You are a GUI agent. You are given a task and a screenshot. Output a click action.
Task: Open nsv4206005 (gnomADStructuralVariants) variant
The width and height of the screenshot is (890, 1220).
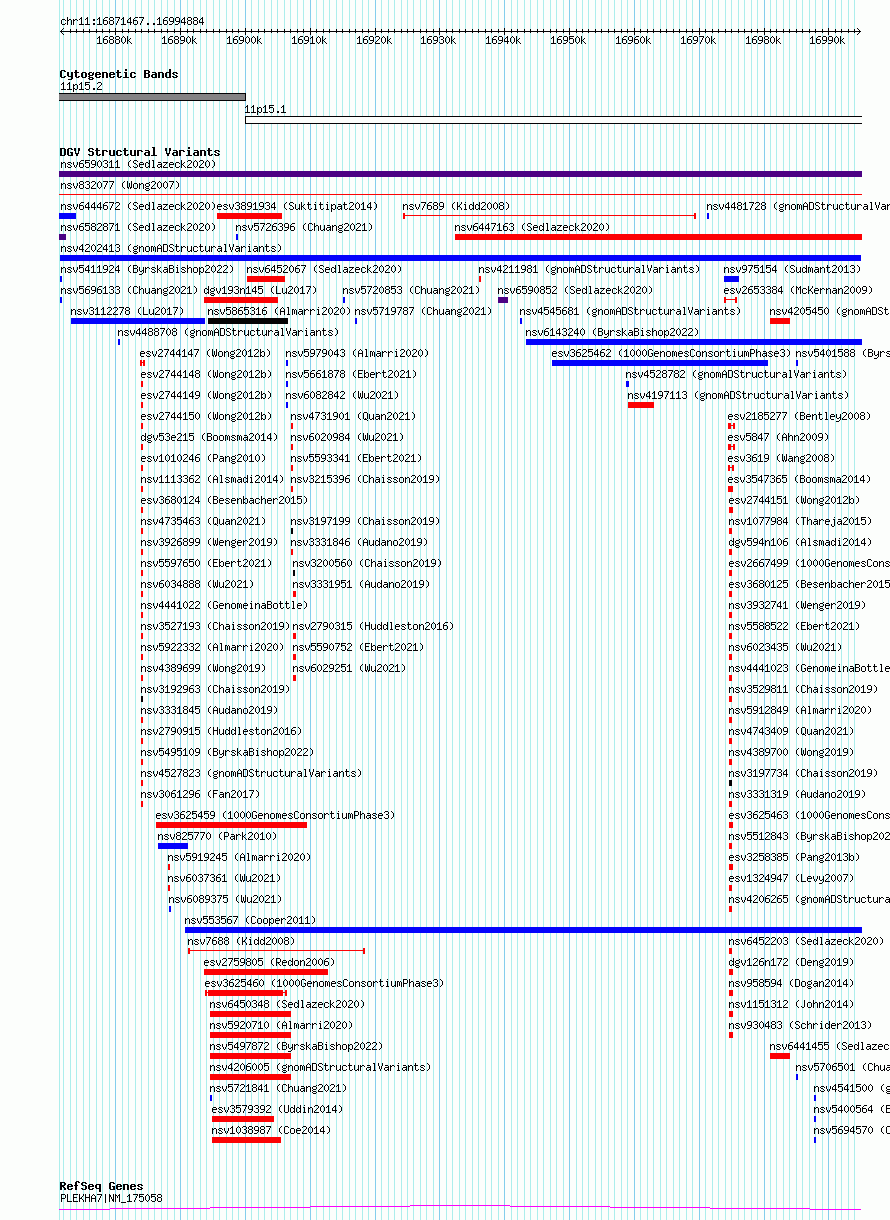click(x=250, y=1077)
